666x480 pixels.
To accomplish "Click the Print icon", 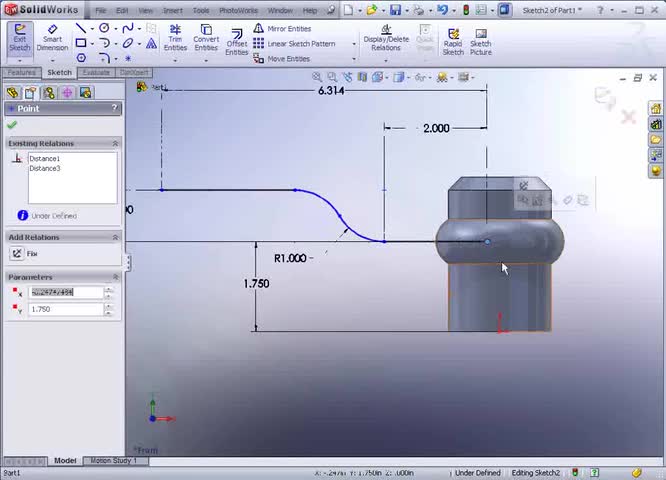I will [419, 10].
